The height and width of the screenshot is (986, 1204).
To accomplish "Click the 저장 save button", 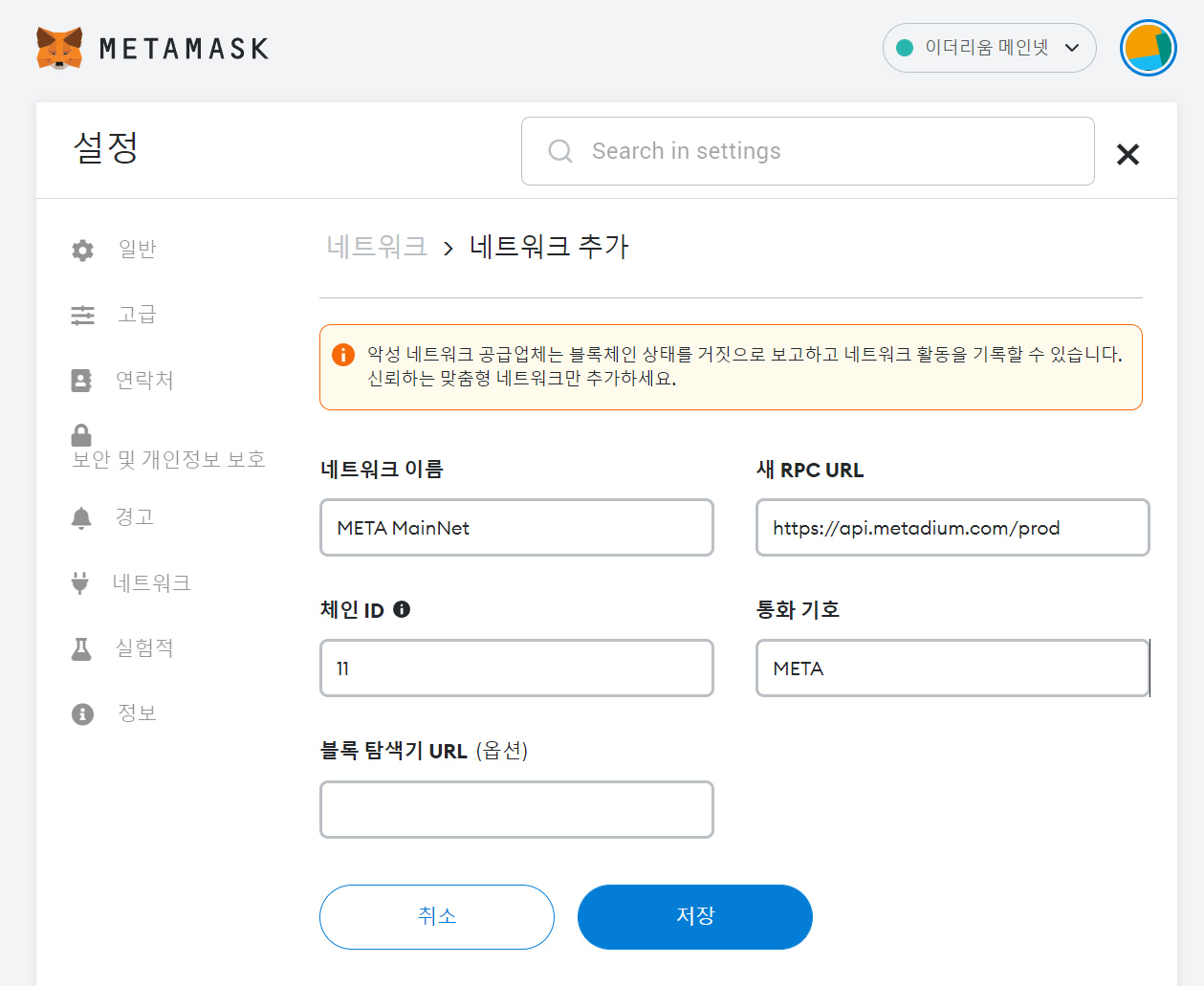I will click(695, 917).
